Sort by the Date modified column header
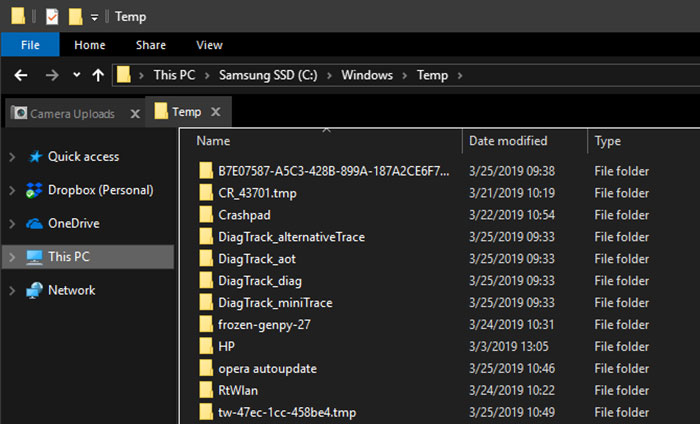This screenshot has height=424, width=700. coord(508,141)
